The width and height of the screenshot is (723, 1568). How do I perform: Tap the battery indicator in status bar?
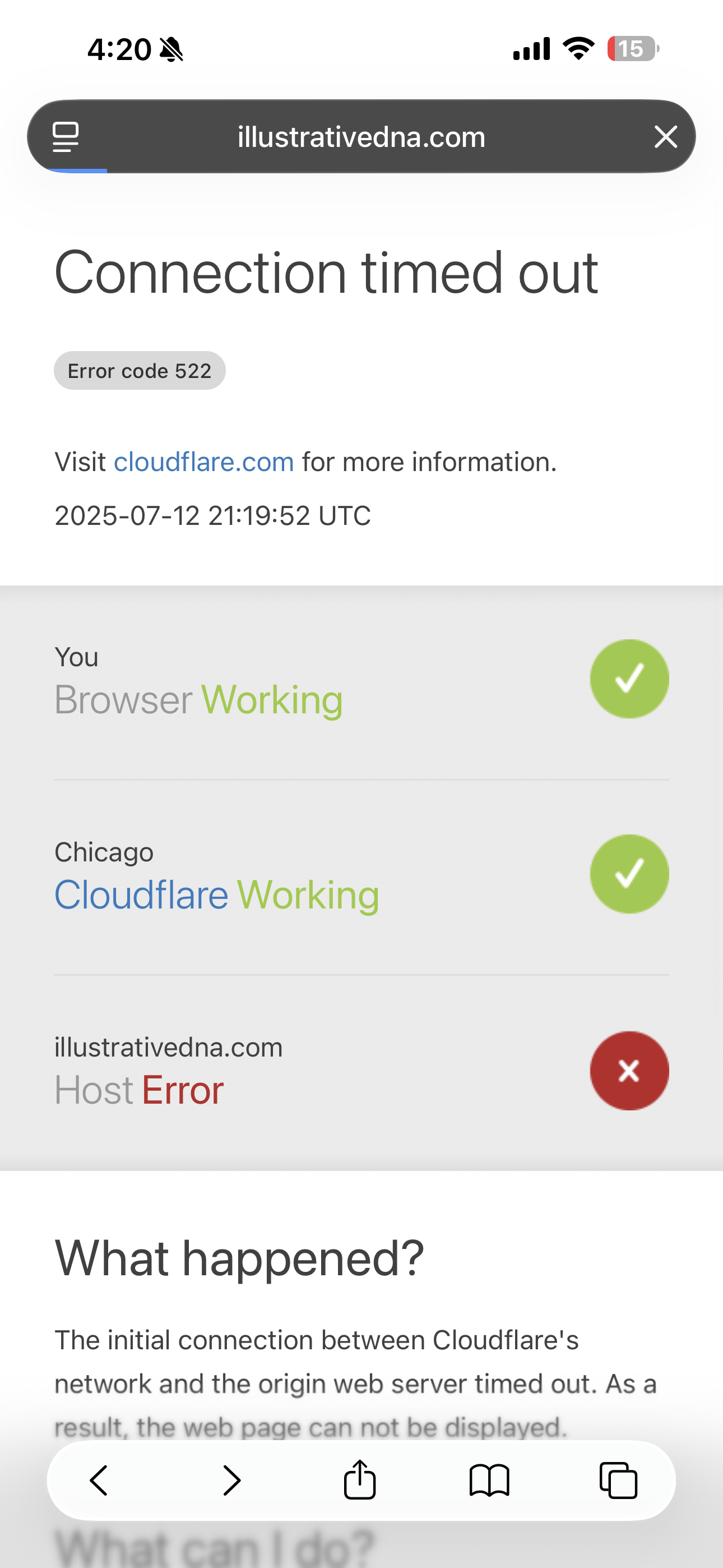click(x=633, y=49)
